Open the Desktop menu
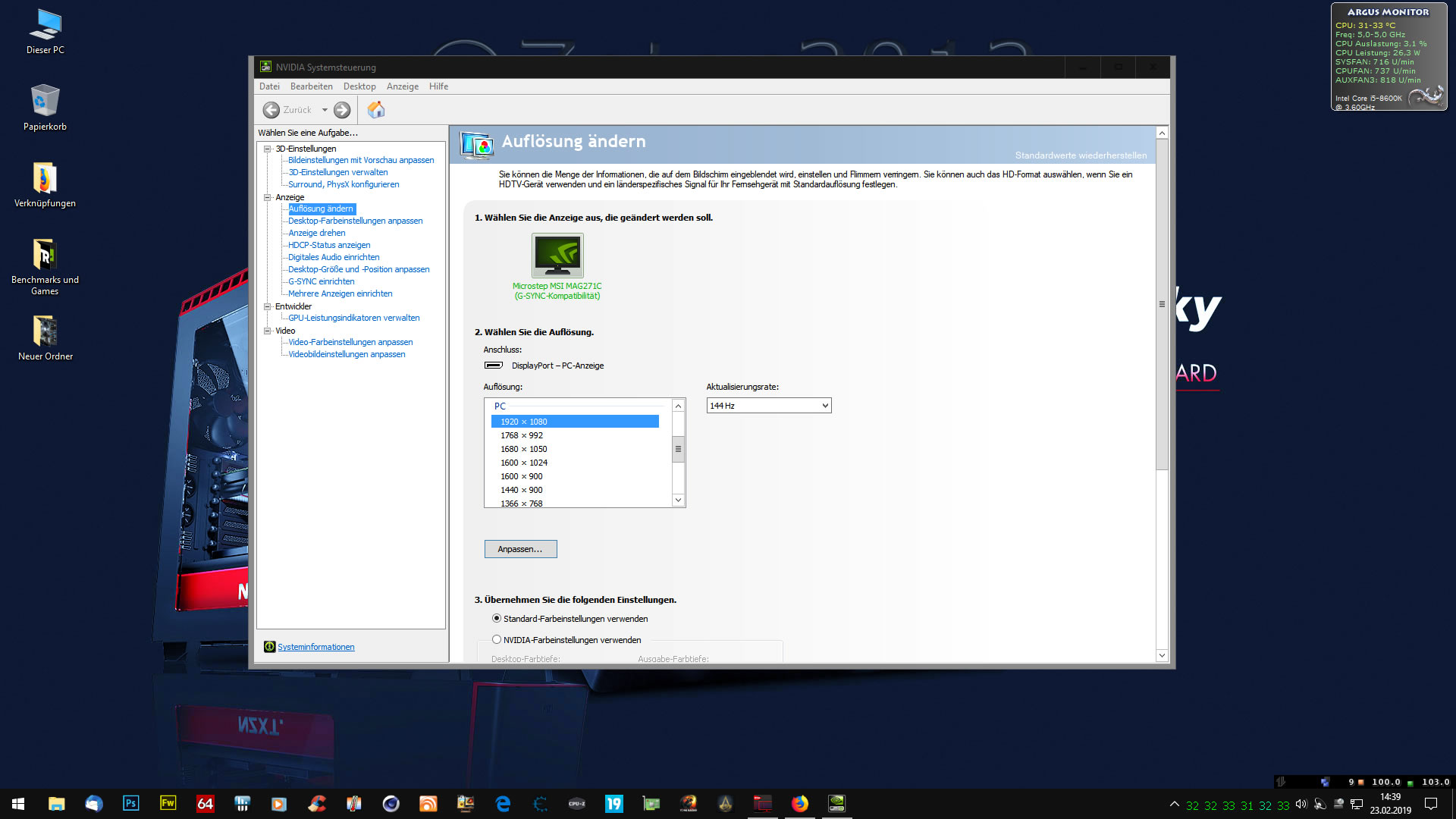The width and height of the screenshot is (1456, 819). pyautogui.click(x=359, y=86)
